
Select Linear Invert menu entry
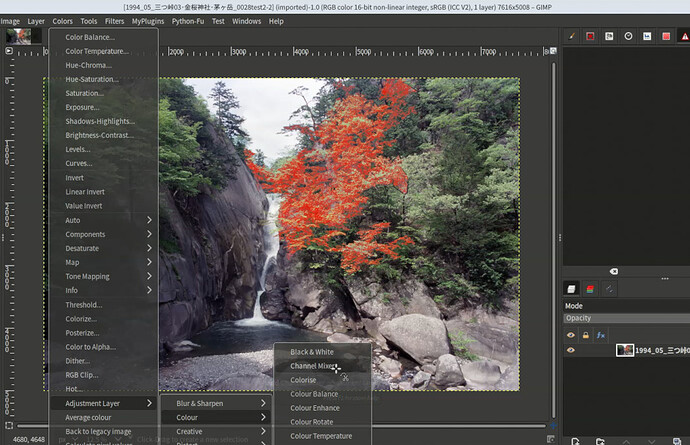104,192
